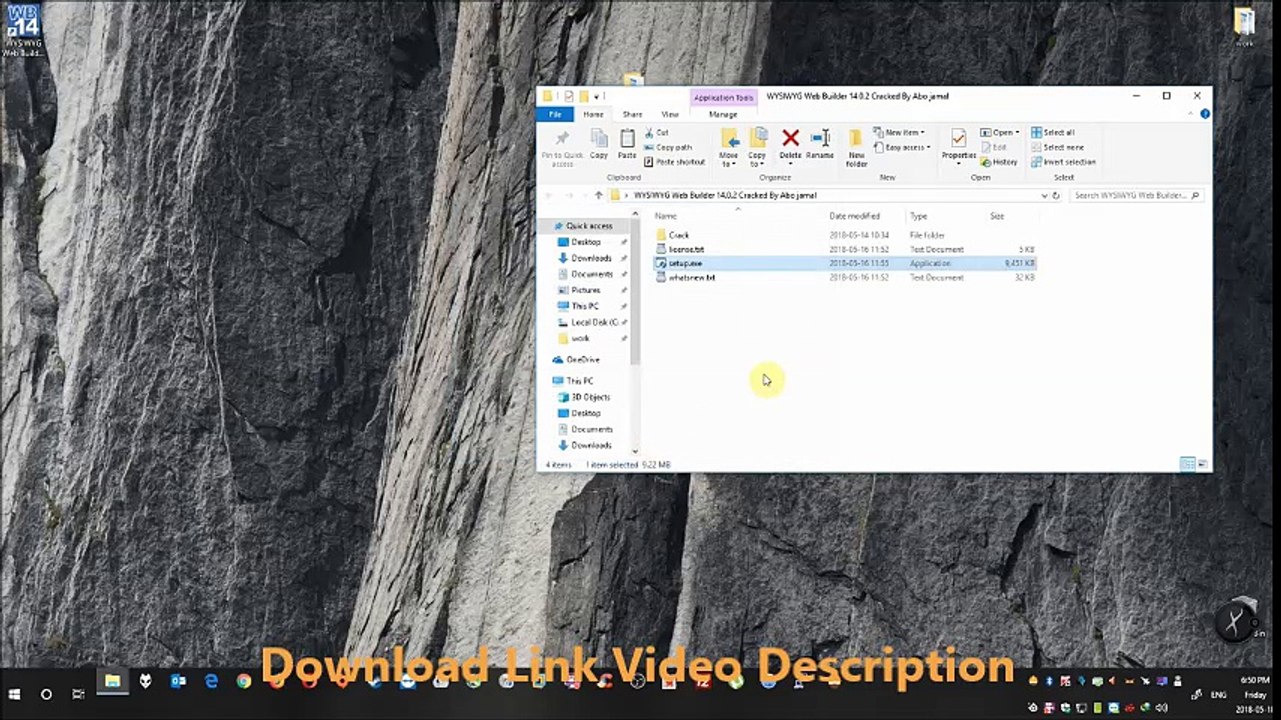1281x720 pixels.
Task: Open Downloads pinned under Quick access
Action: pos(591,258)
